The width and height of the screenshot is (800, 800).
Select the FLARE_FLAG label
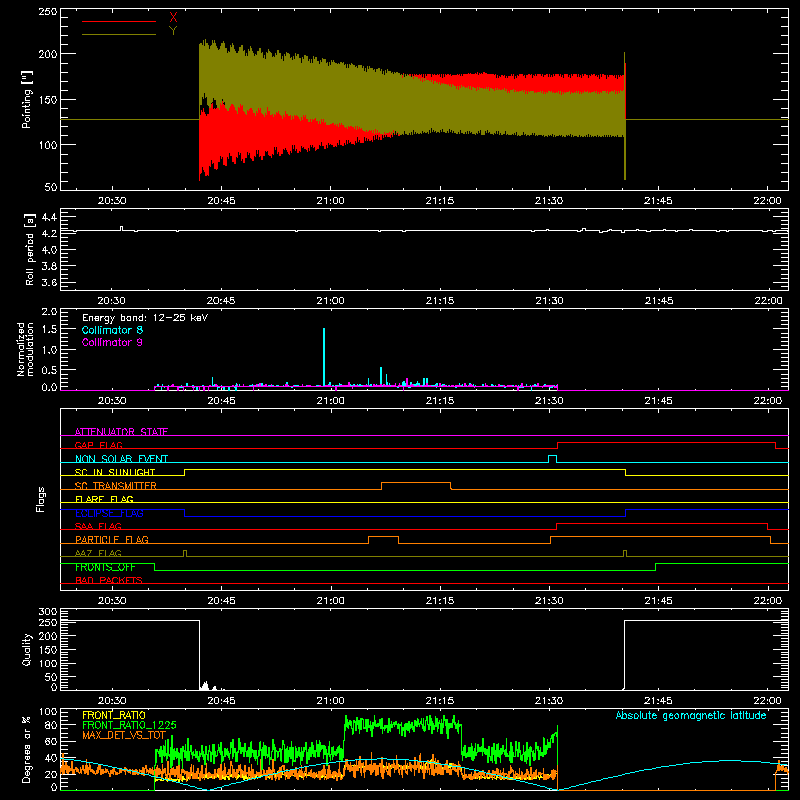pyautogui.click(x=104, y=499)
